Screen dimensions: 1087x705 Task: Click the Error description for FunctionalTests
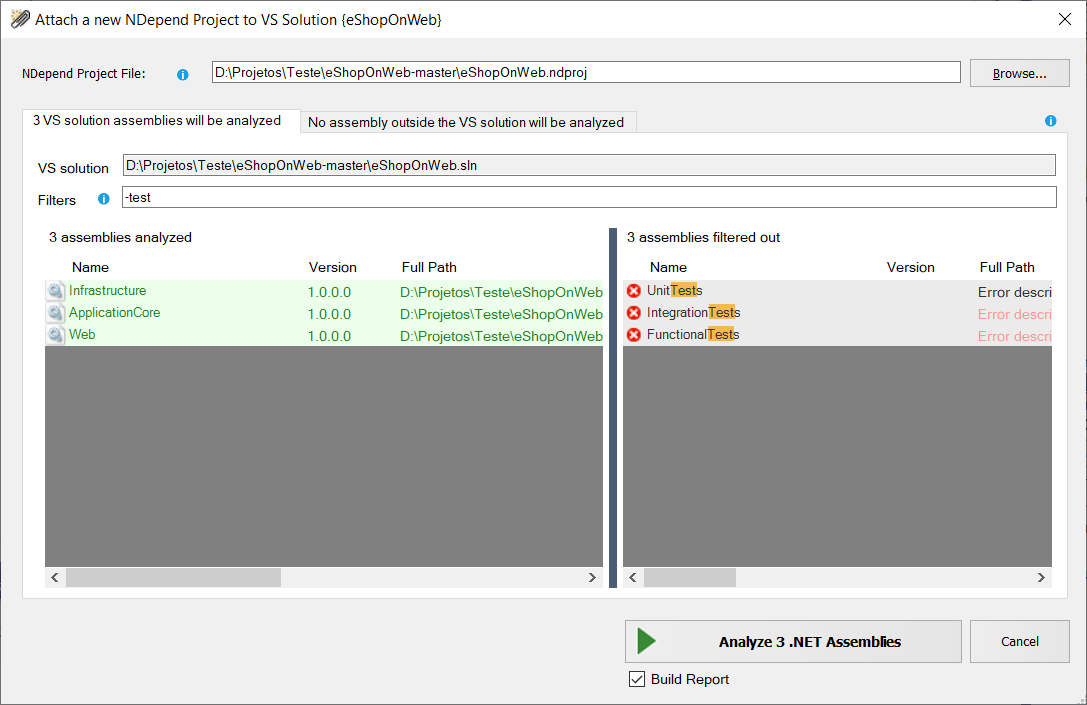[1015, 337]
